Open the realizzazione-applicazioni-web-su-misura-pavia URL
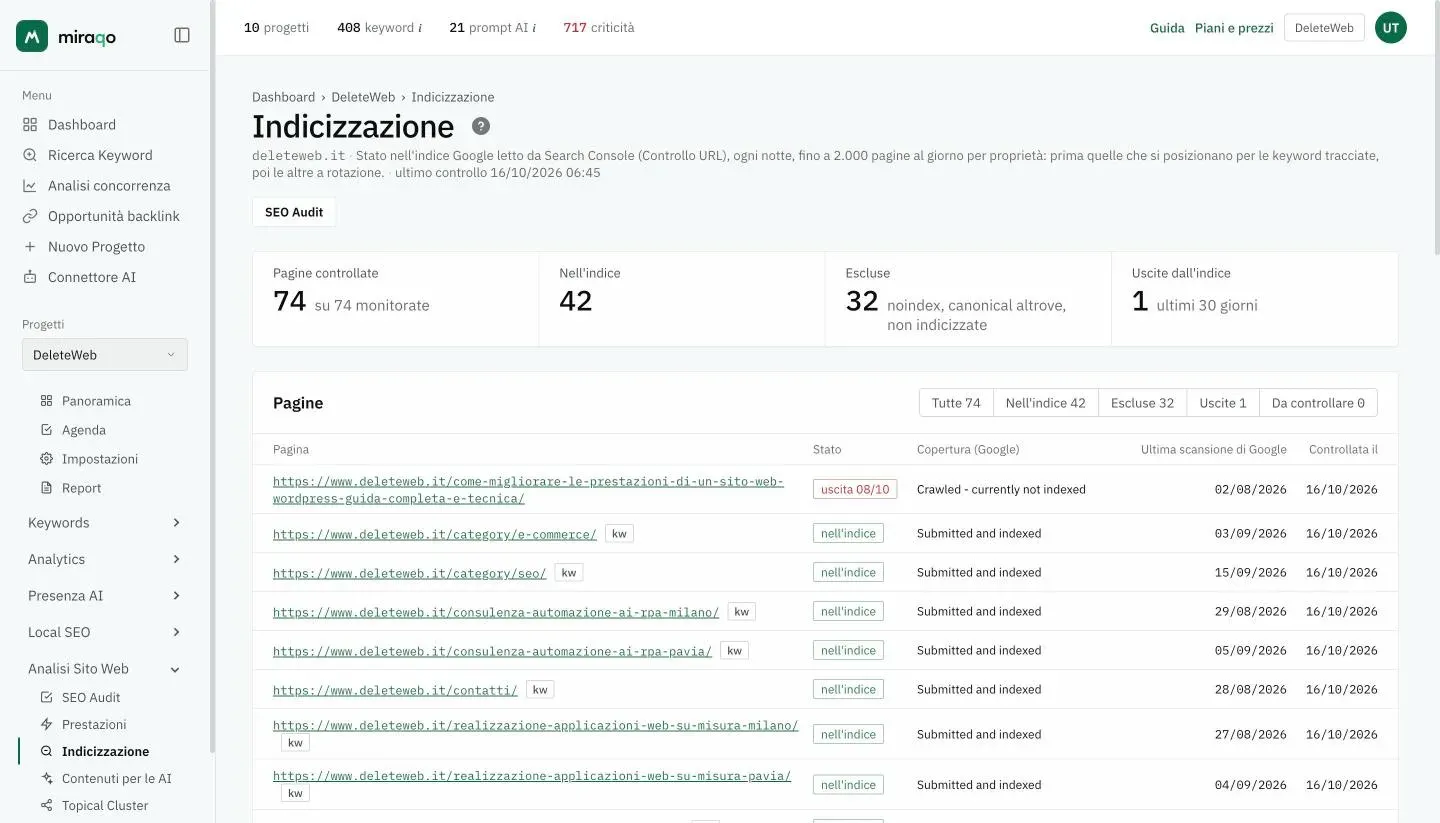 (532, 776)
